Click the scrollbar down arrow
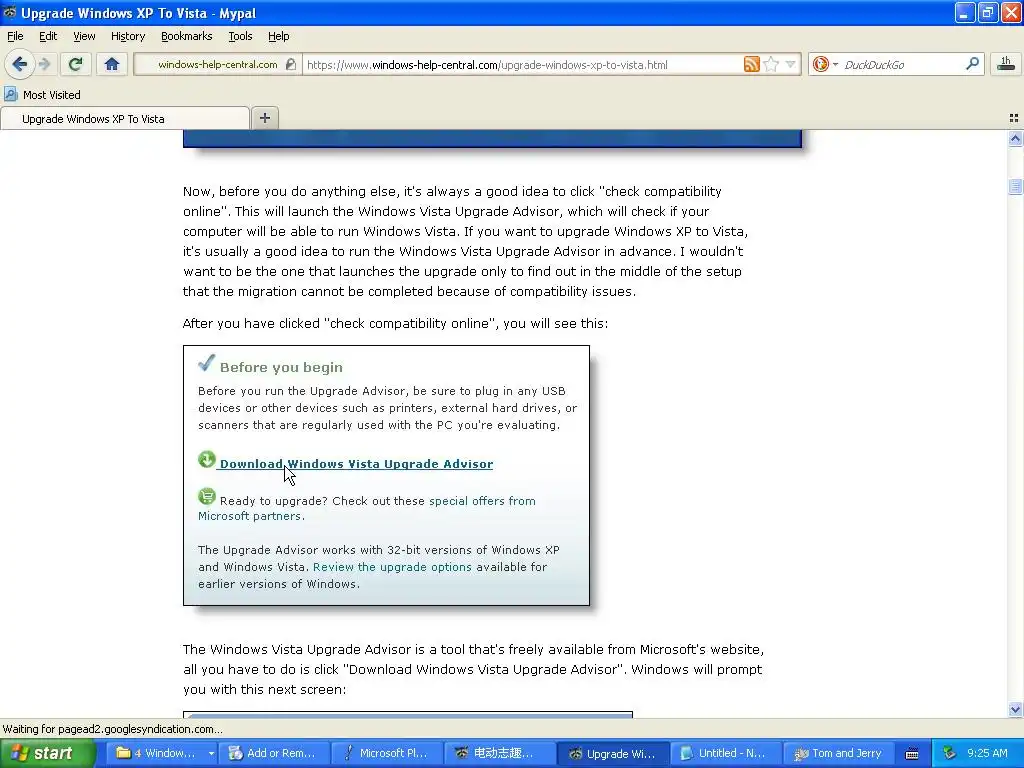The image size is (1024, 768). 1015,709
